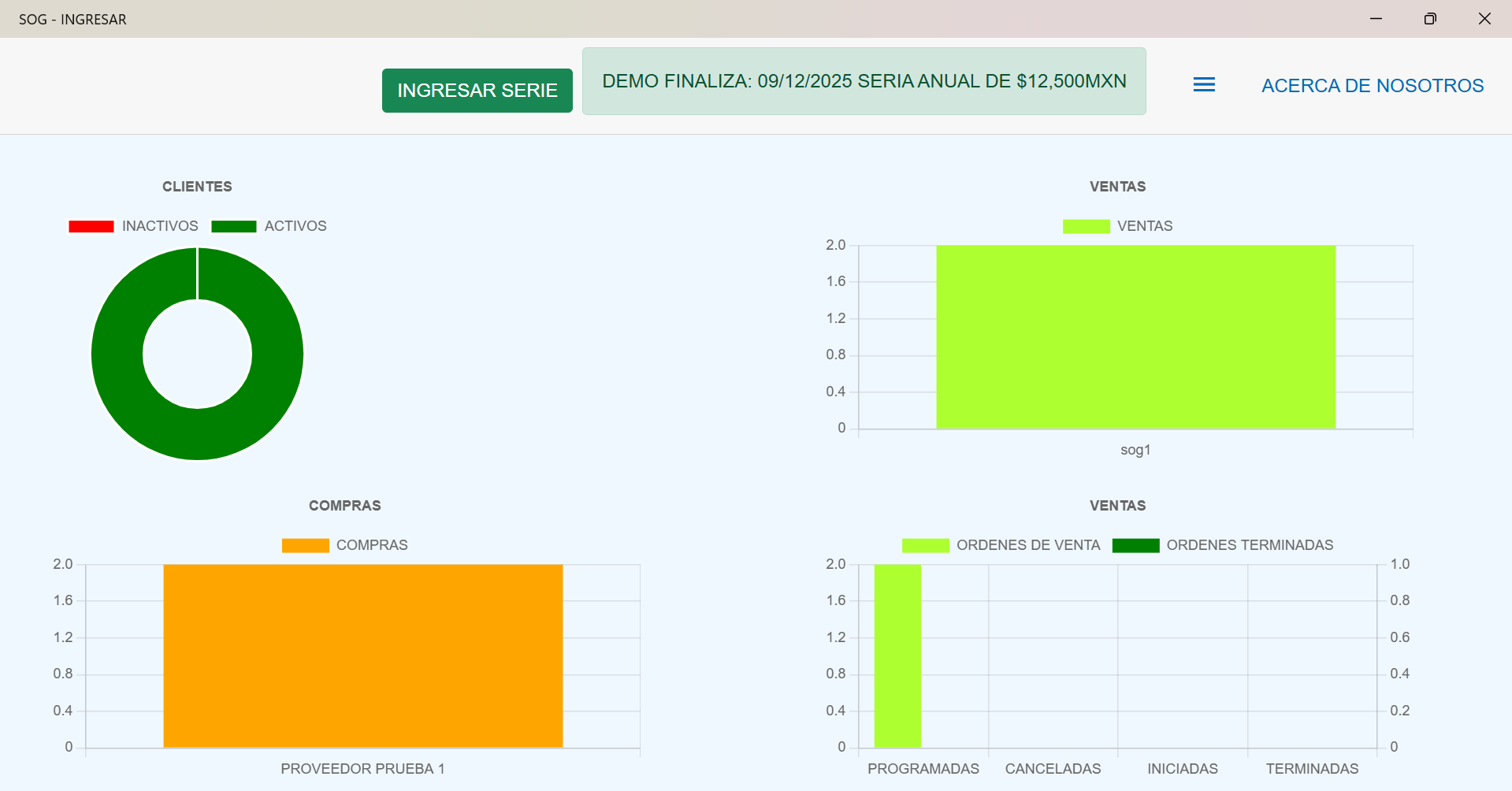Screen dimensions: 1512x791
Task: Click the TERMINADAS axis label
Action: 1312,769
